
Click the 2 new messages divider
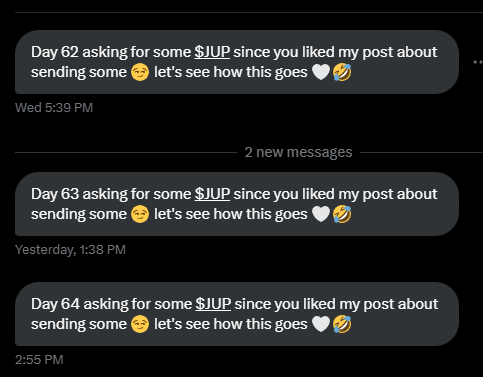tap(298, 152)
